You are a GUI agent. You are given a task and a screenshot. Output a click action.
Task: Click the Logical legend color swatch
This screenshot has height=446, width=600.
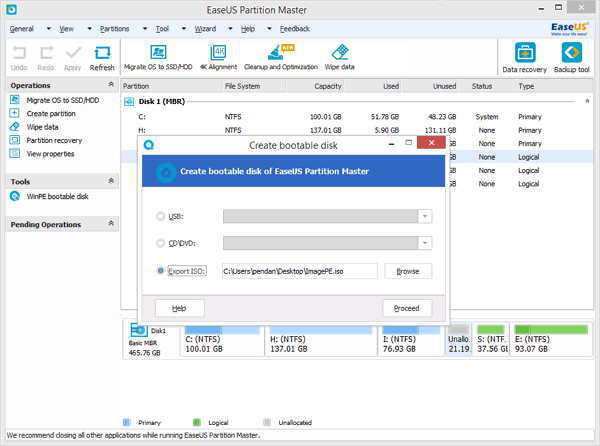coord(197,422)
